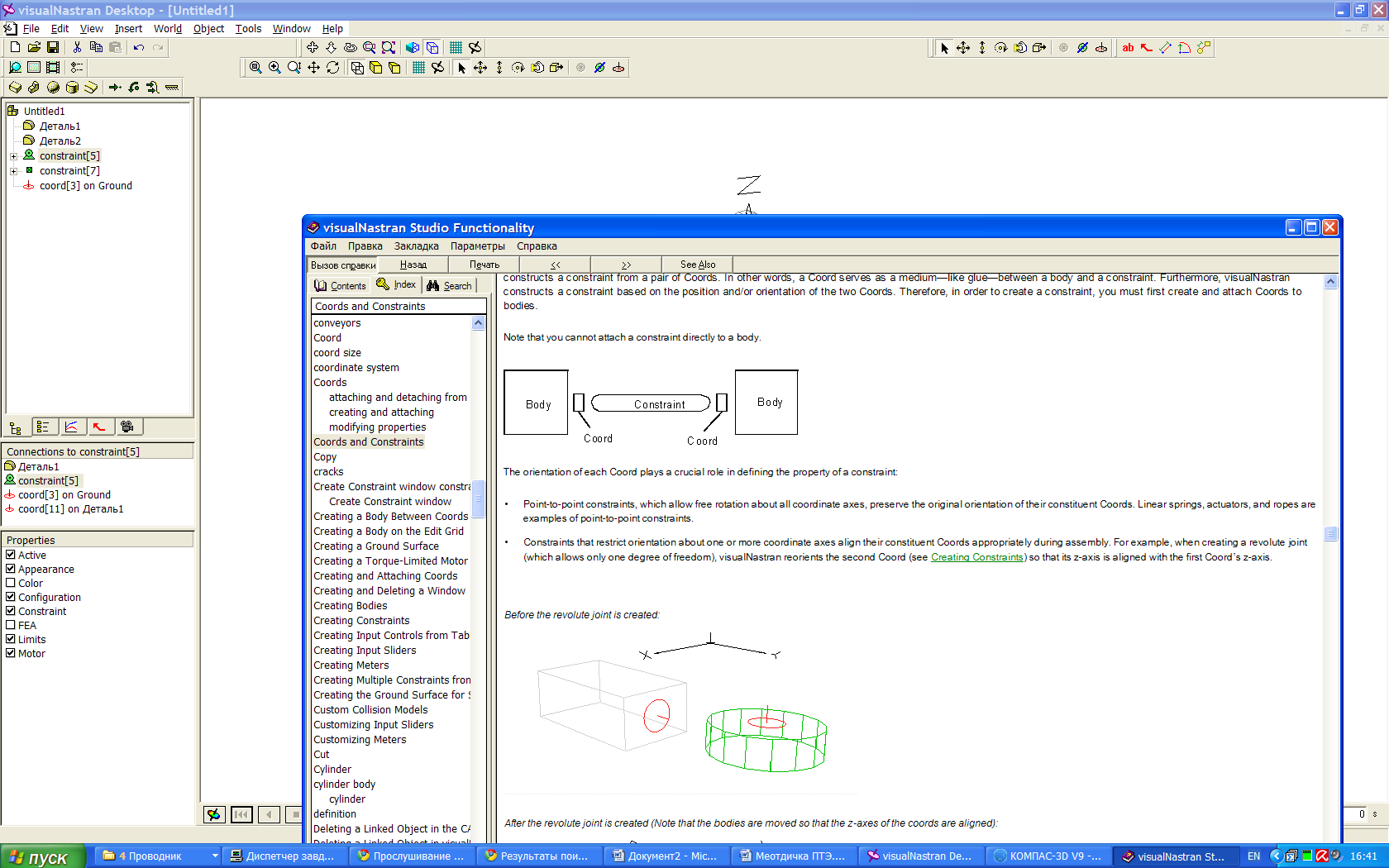
Task: Click the New document icon
Action: (15, 47)
